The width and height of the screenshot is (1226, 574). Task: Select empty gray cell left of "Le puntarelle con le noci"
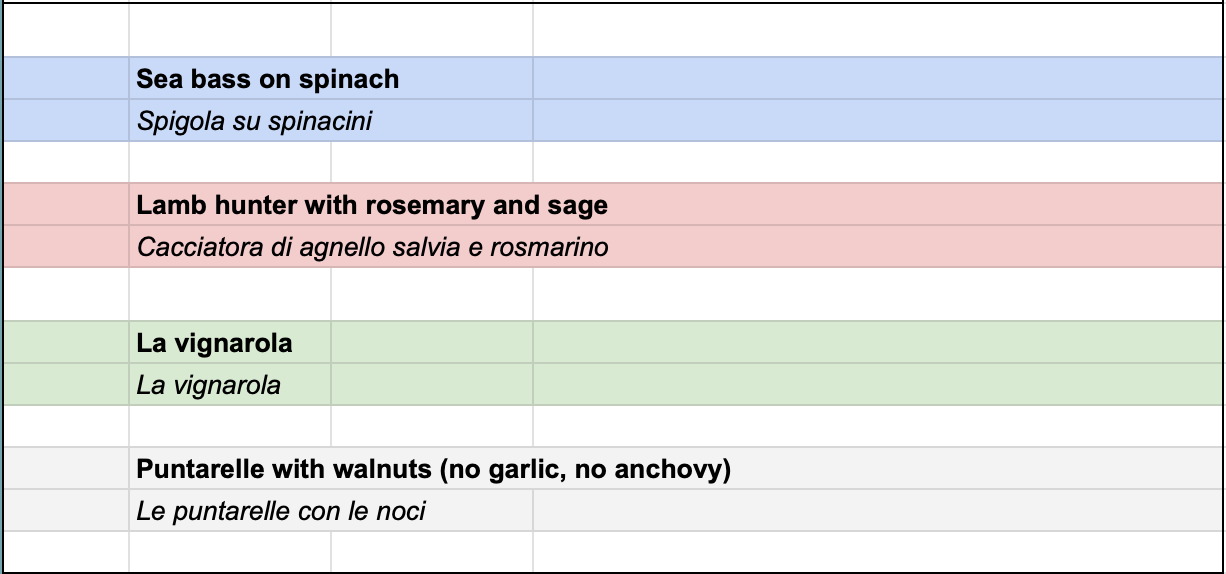coord(66,511)
